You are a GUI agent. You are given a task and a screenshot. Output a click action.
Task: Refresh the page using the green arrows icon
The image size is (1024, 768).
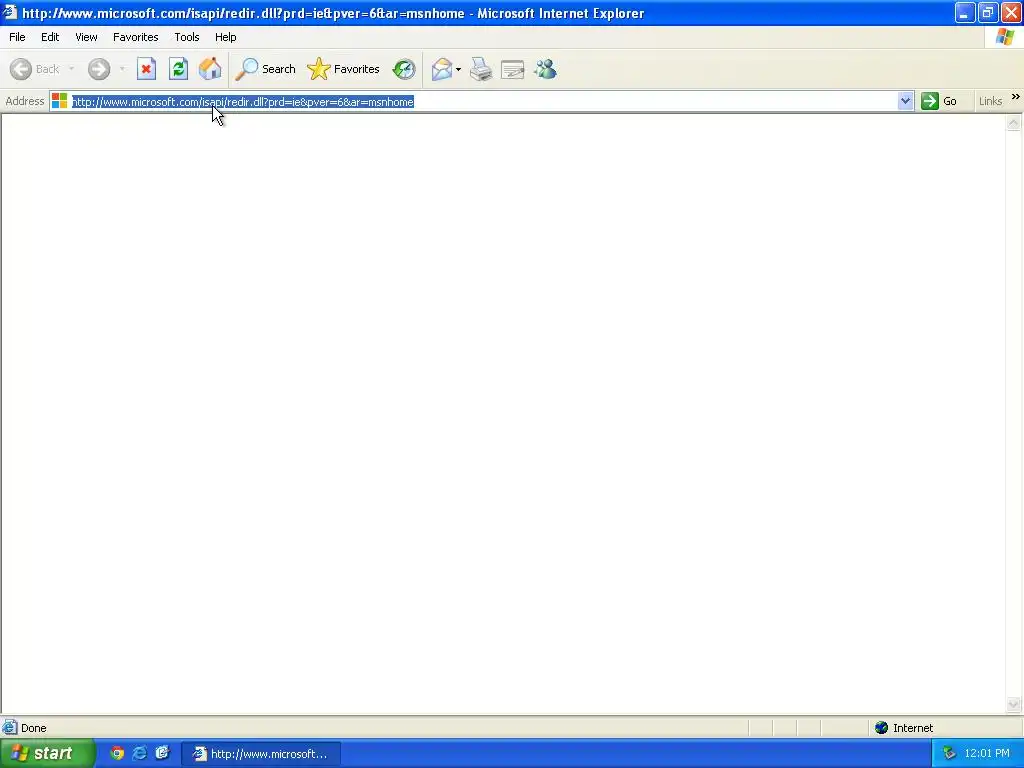(x=178, y=69)
